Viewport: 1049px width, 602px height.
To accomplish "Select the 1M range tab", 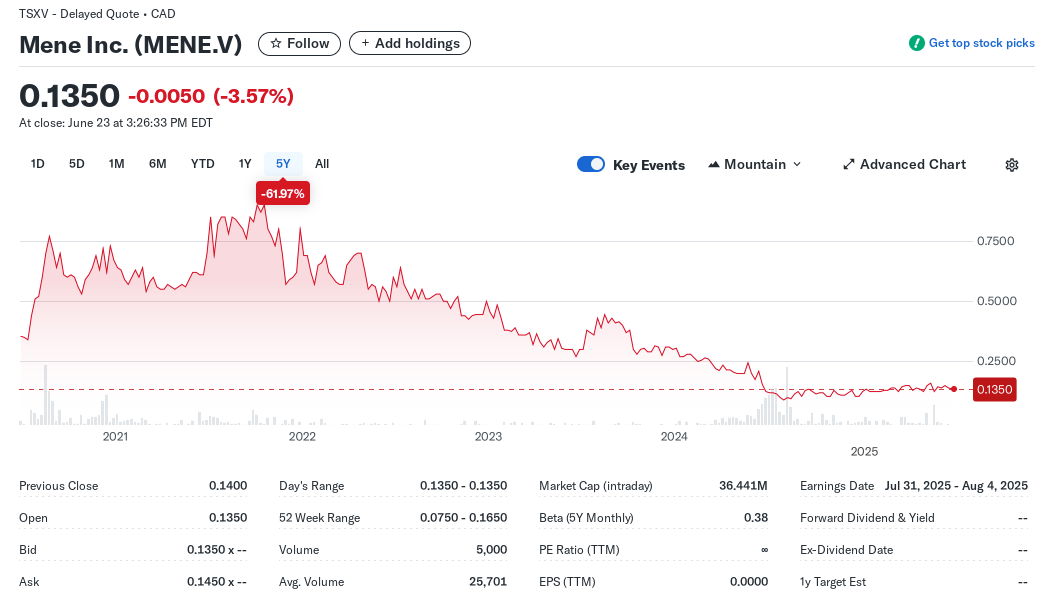I will coord(116,164).
